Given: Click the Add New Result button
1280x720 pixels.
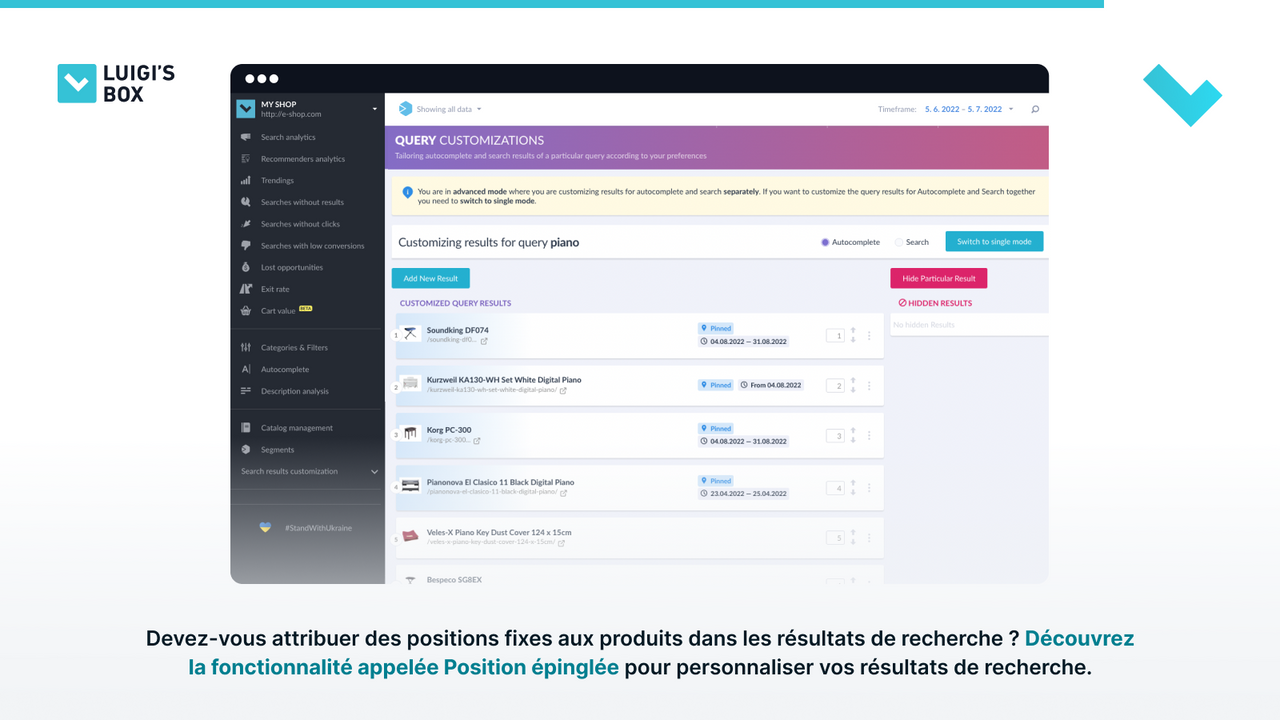Looking at the screenshot, I should [x=431, y=278].
